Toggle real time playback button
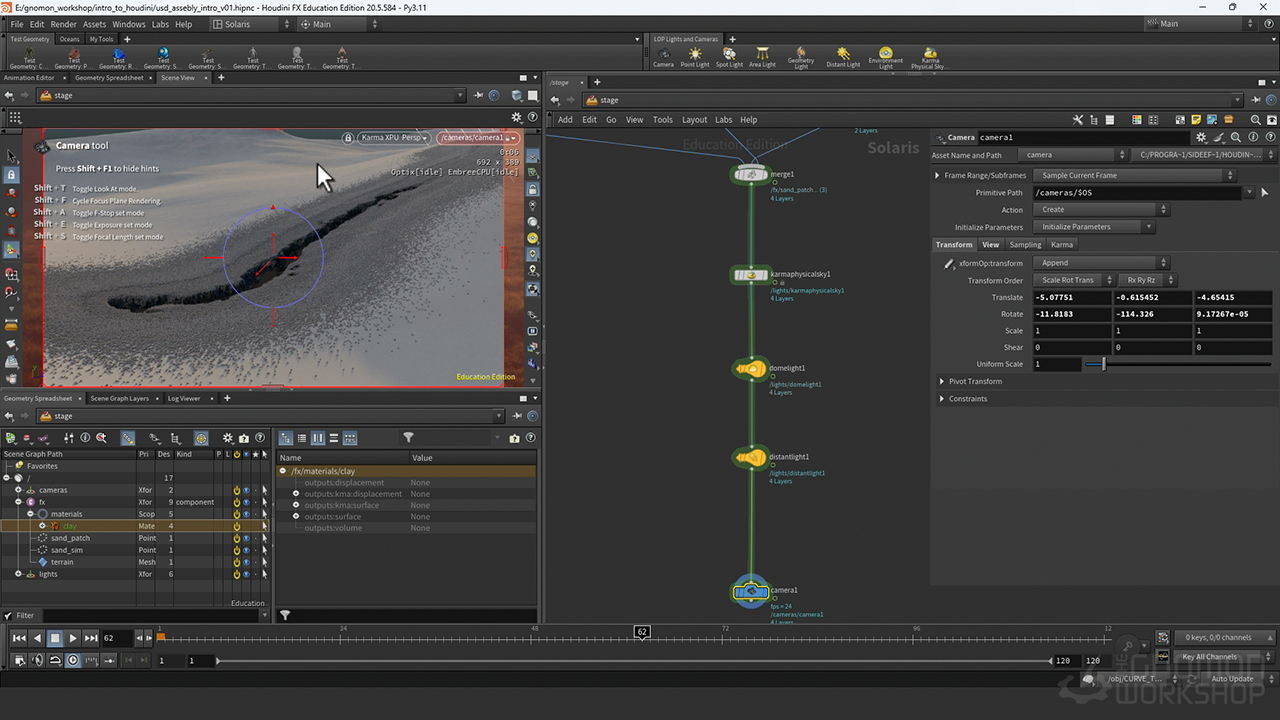This screenshot has height=720, width=1280. pos(73,660)
